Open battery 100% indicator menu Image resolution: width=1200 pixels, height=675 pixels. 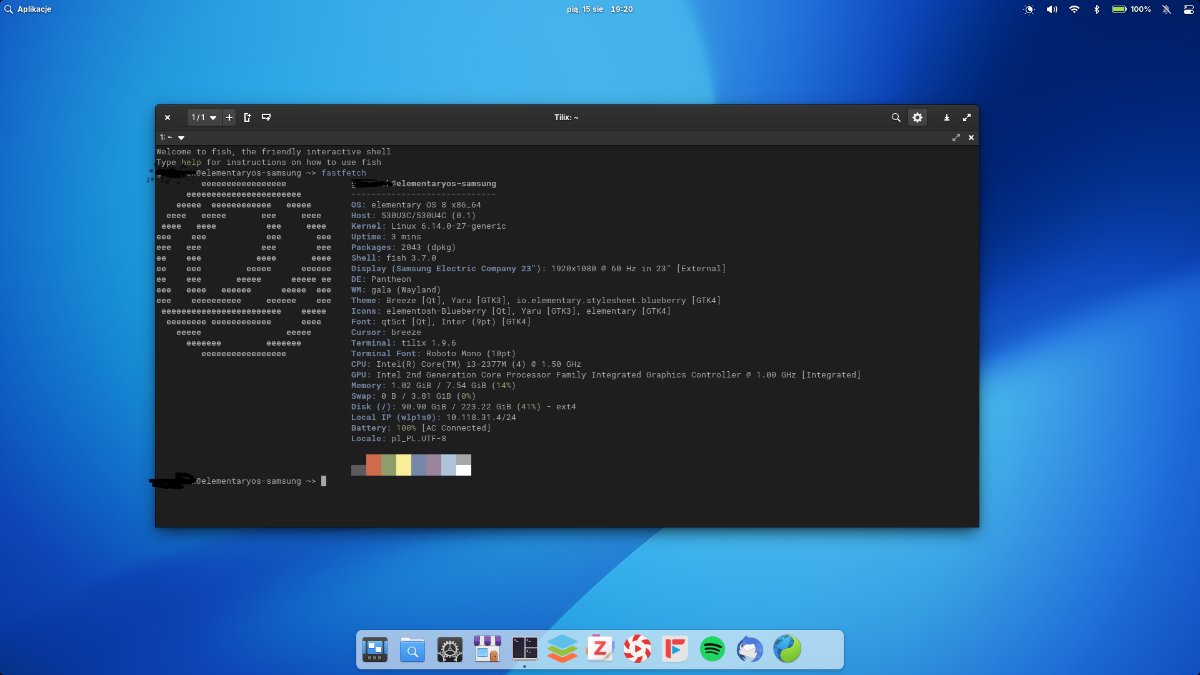[x=1131, y=9]
